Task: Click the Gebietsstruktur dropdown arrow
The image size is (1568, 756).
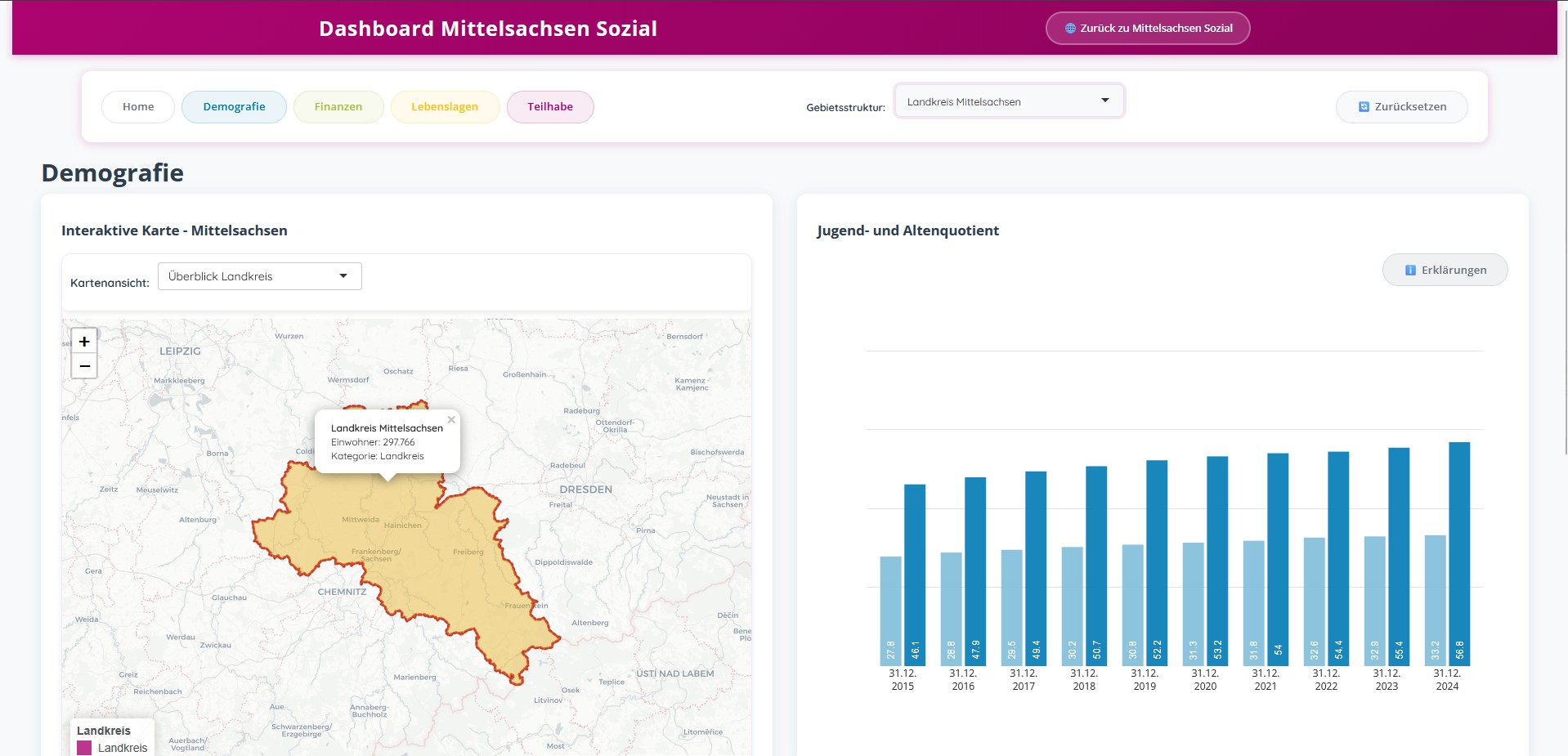Action: [1105, 101]
